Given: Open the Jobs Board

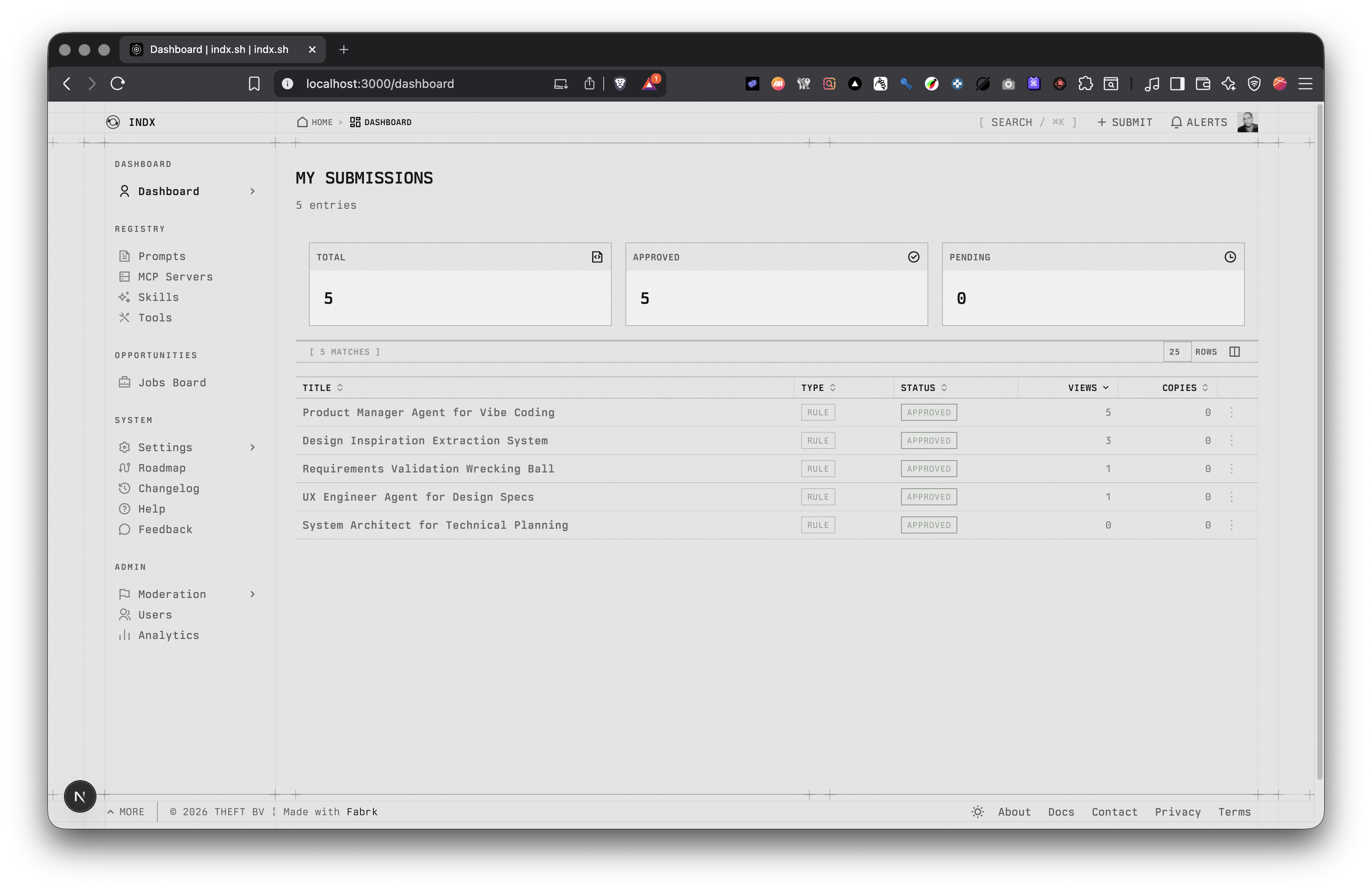Looking at the screenshot, I should point(171,382).
